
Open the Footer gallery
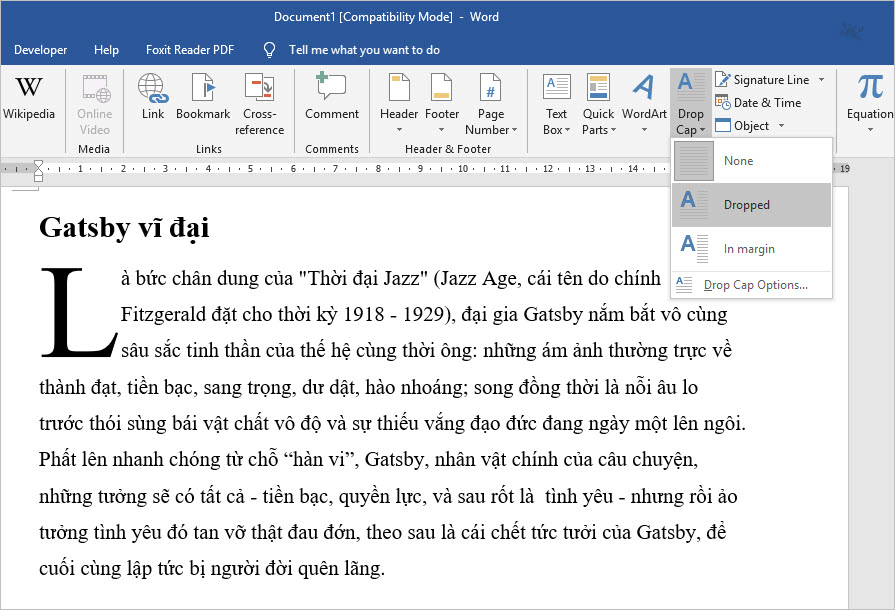tap(442, 103)
